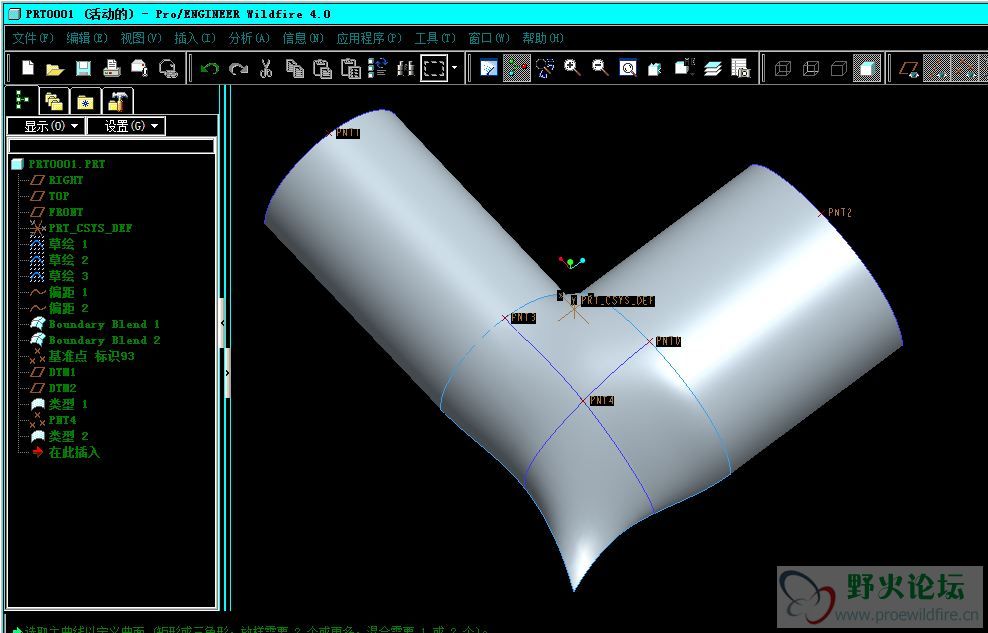Select the RIGHT datum plane in tree
Screen dimensions: 988x633
[x=66, y=180]
